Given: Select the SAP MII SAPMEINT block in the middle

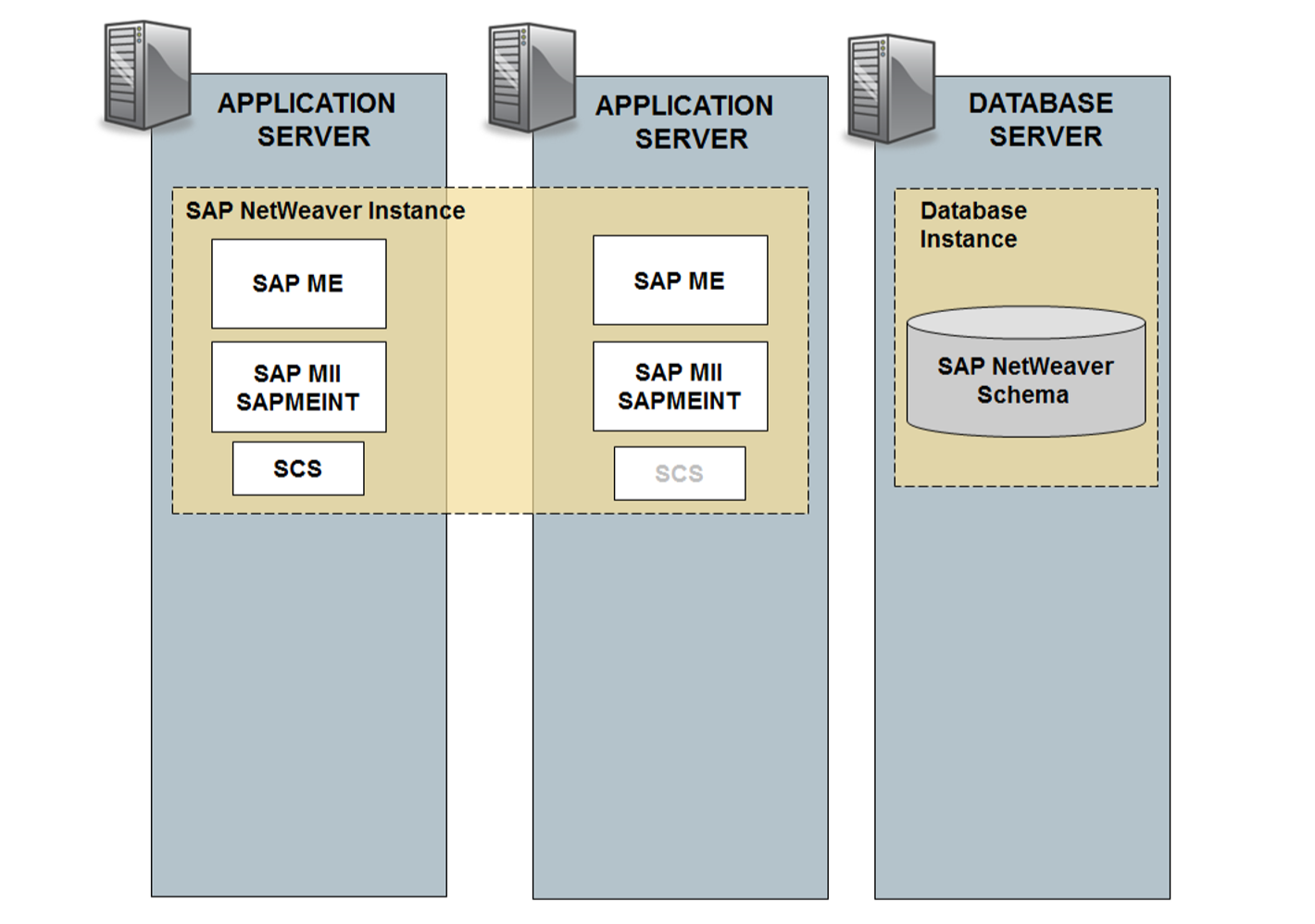Looking at the screenshot, I should 680,386.
